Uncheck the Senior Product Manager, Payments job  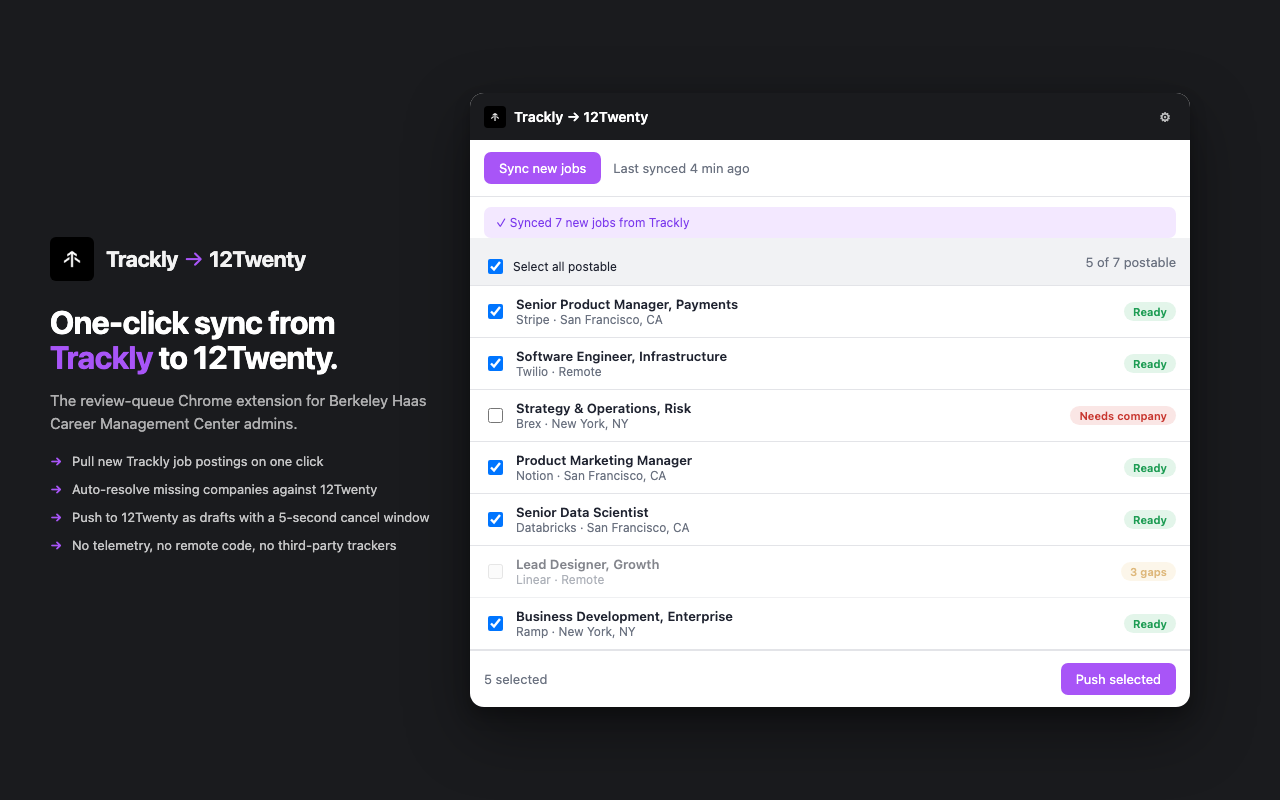point(495,311)
